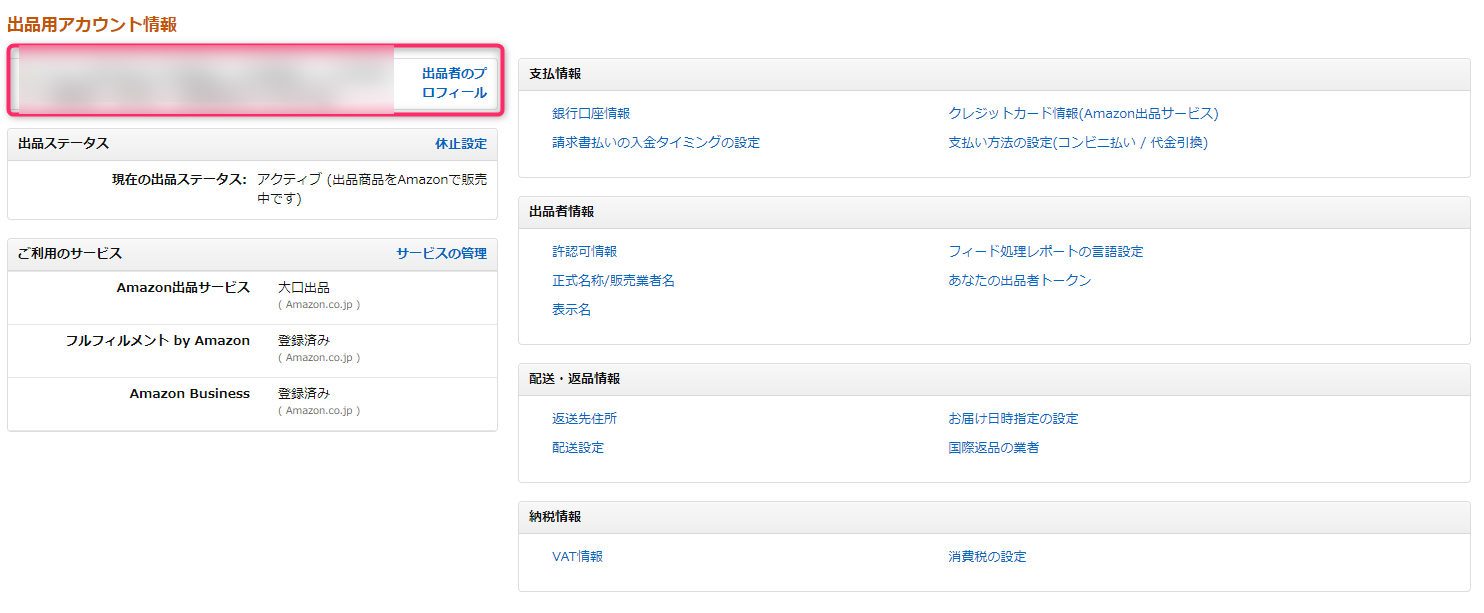Viewport: 1484px width, 613px height.
Task: Open the 出品者のプロフィール link
Action: pyautogui.click(x=454, y=83)
